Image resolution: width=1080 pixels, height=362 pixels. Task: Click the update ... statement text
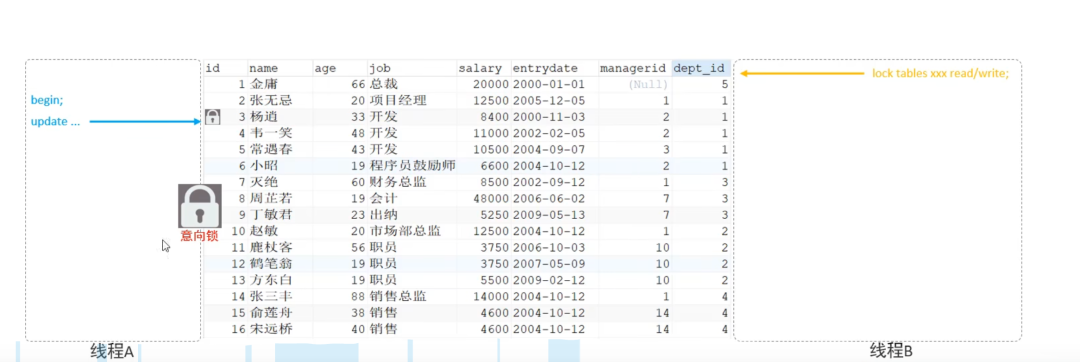(x=55, y=122)
